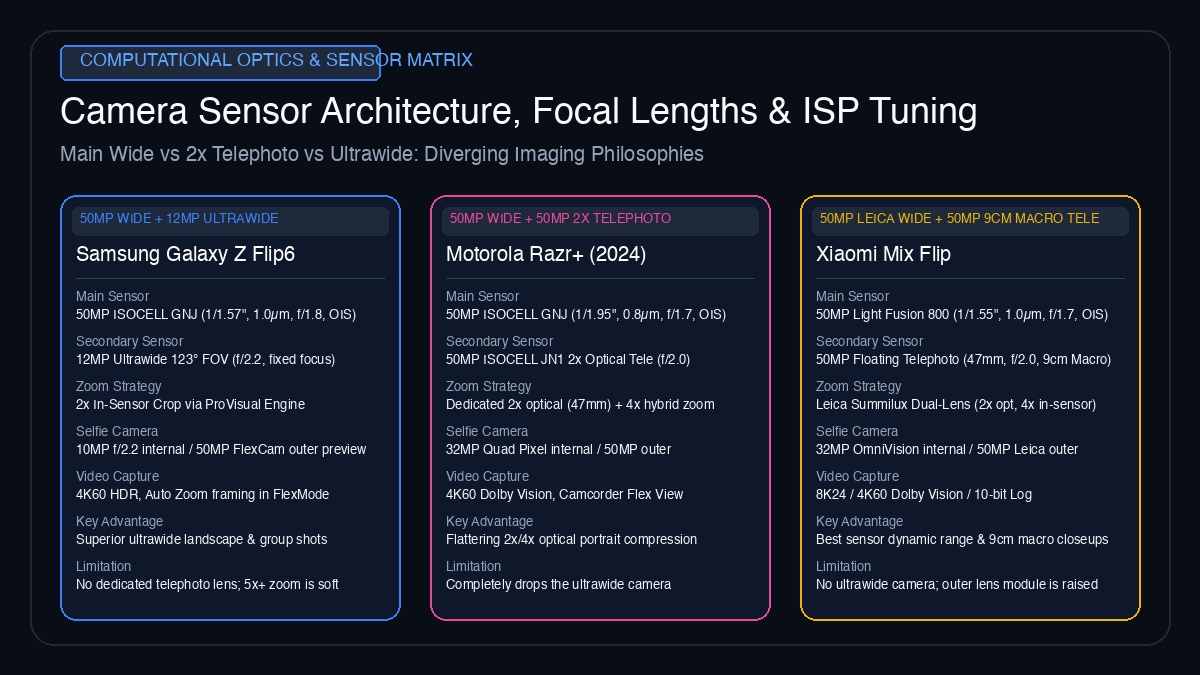1200x675 pixels.
Task: Click the Limitation label in Motorola card
Action: coord(473,566)
